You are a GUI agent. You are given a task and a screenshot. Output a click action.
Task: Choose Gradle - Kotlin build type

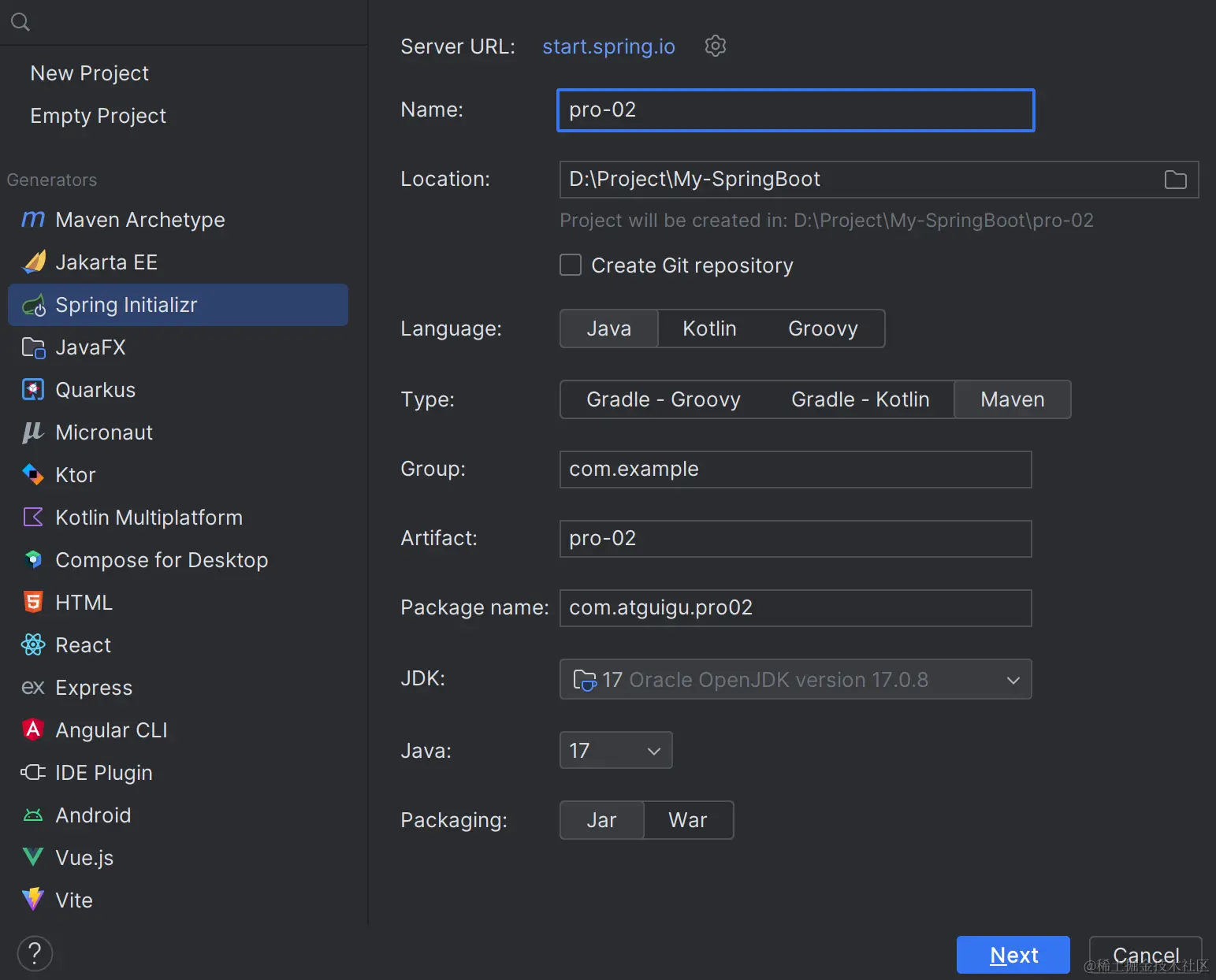point(861,399)
